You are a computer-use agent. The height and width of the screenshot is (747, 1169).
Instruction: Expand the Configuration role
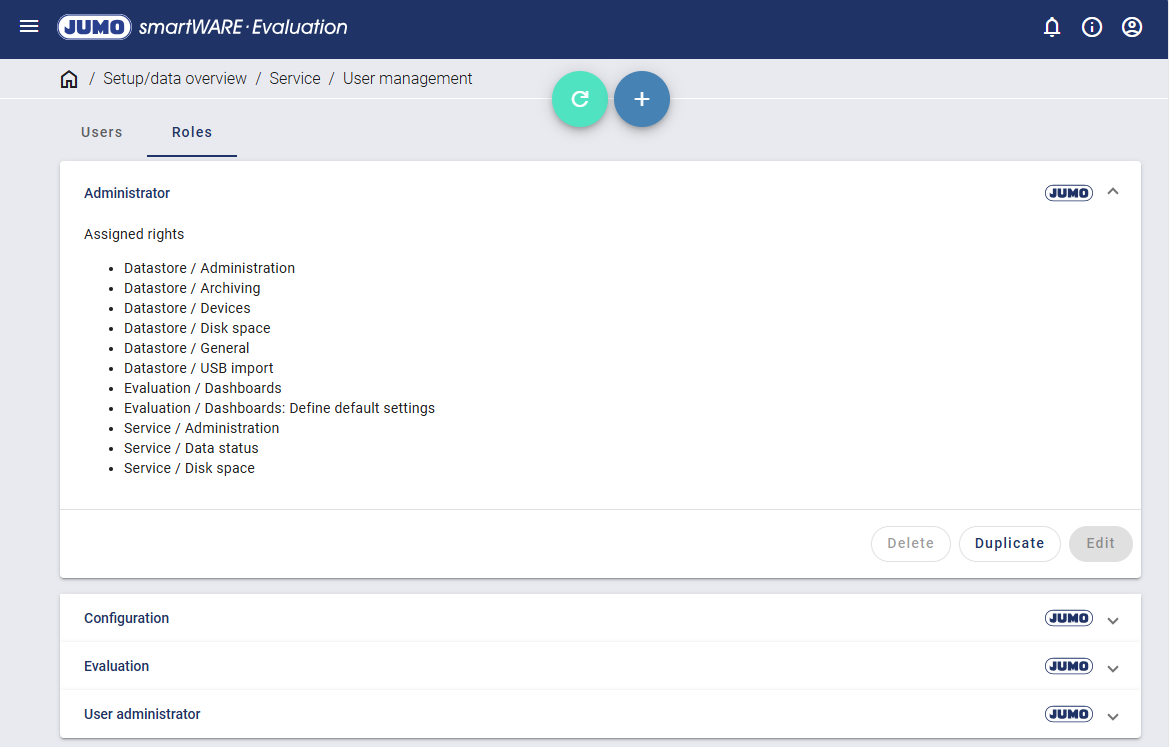point(1113,620)
